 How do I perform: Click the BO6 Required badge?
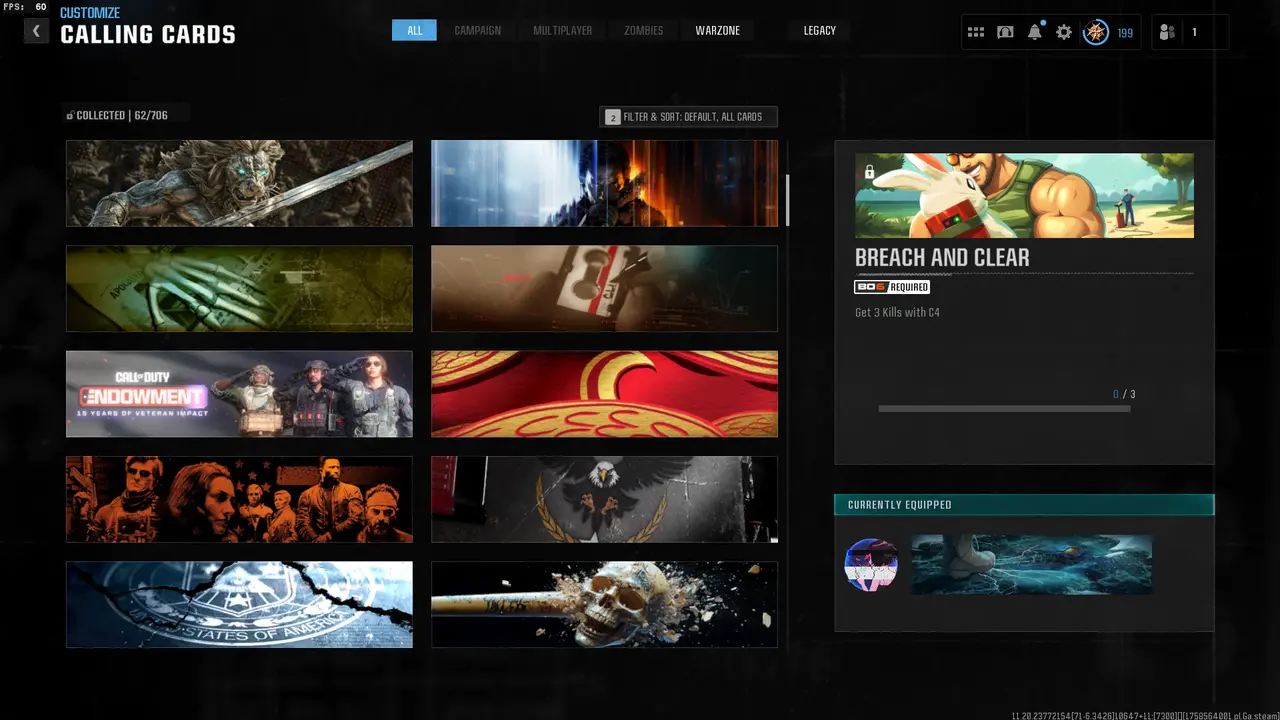pos(892,287)
